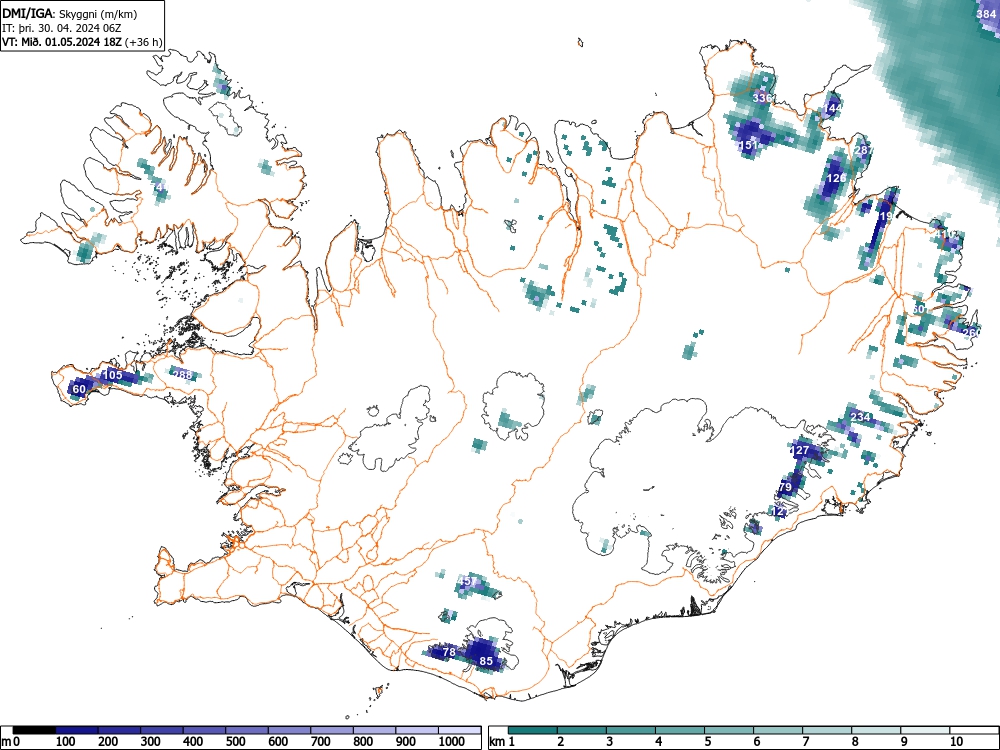Viewport: 1000px width, 750px height.
Task: Select the 78 visibility value label
Action: [449, 652]
